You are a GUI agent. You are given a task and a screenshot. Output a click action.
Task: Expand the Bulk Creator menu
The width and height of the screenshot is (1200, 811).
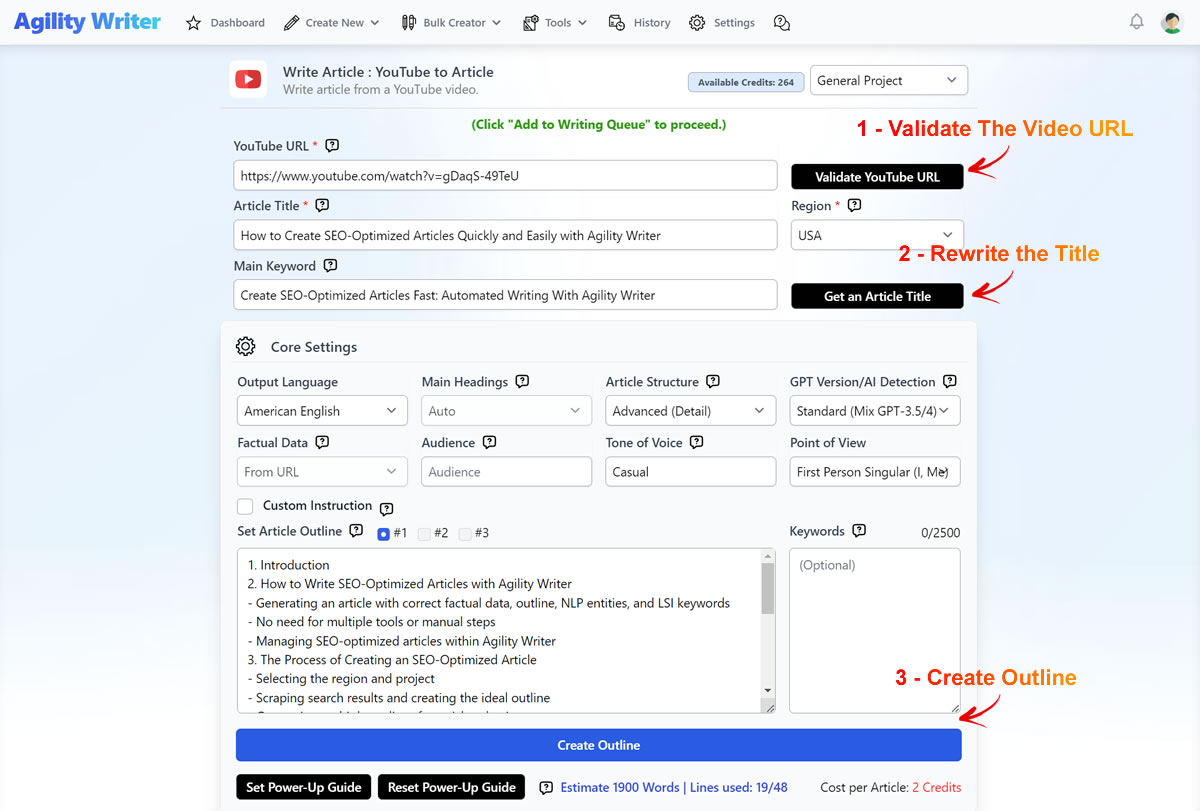click(453, 23)
